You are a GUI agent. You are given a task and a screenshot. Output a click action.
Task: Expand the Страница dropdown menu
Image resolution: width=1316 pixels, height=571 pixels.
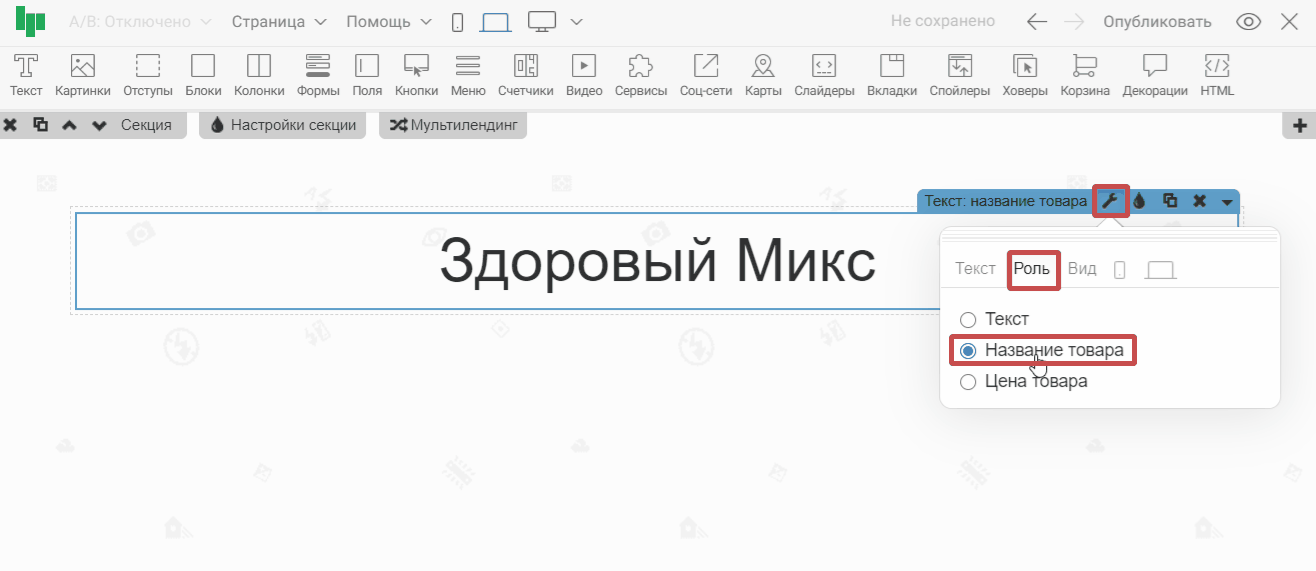(279, 22)
